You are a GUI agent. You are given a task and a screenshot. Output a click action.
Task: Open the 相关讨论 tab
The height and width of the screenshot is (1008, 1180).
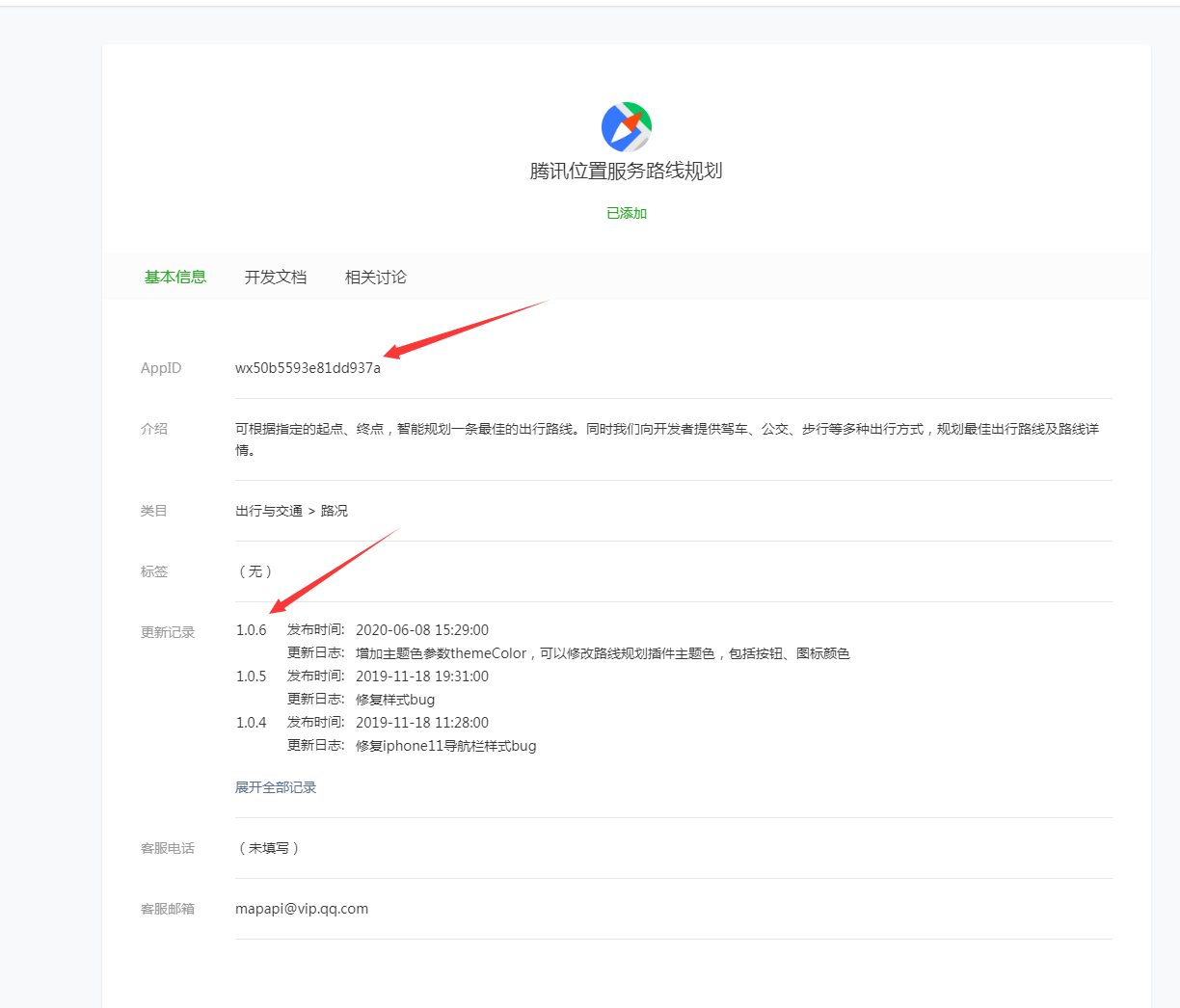tap(376, 277)
